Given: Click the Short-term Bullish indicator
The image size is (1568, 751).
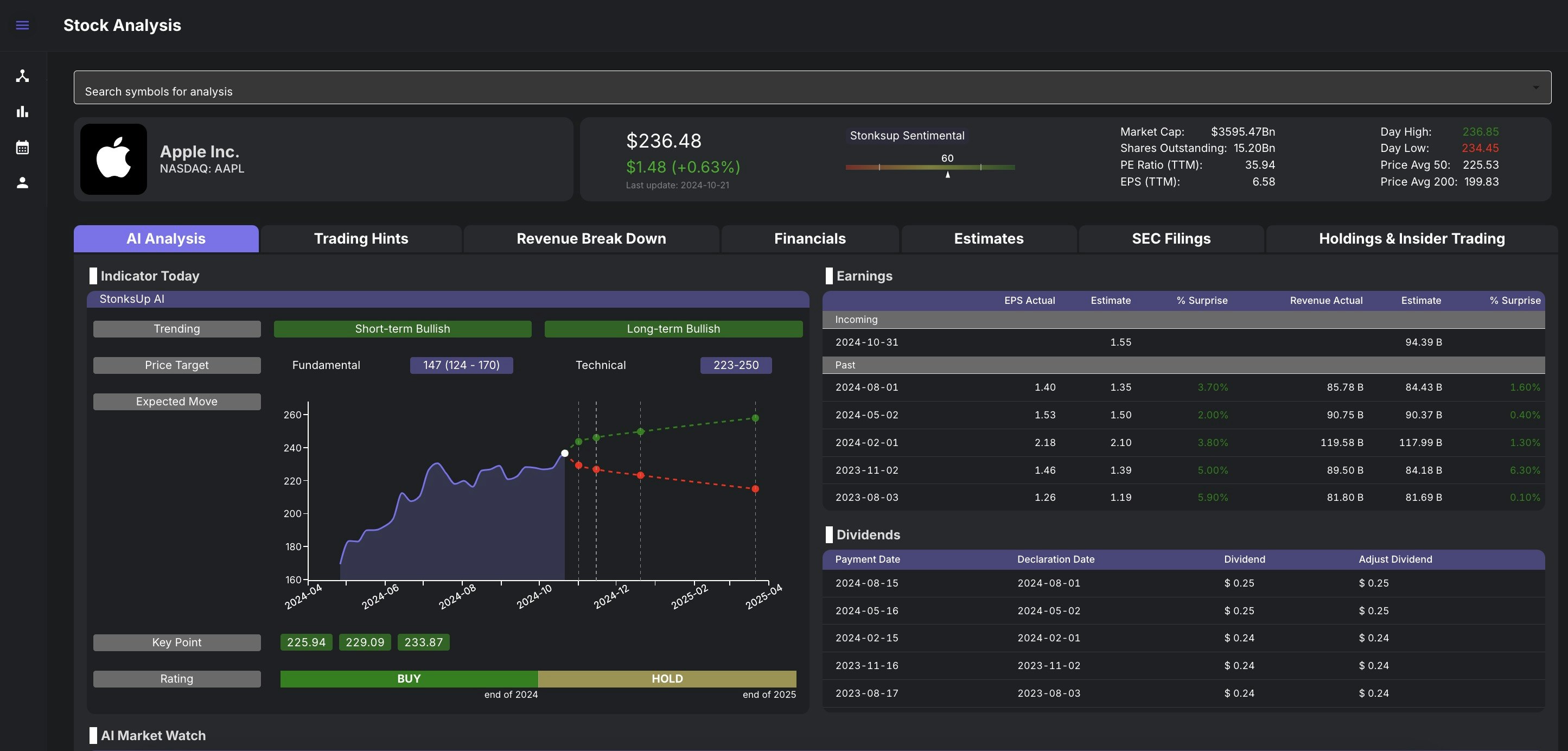Looking at the screenshot, I should (403, 329).
